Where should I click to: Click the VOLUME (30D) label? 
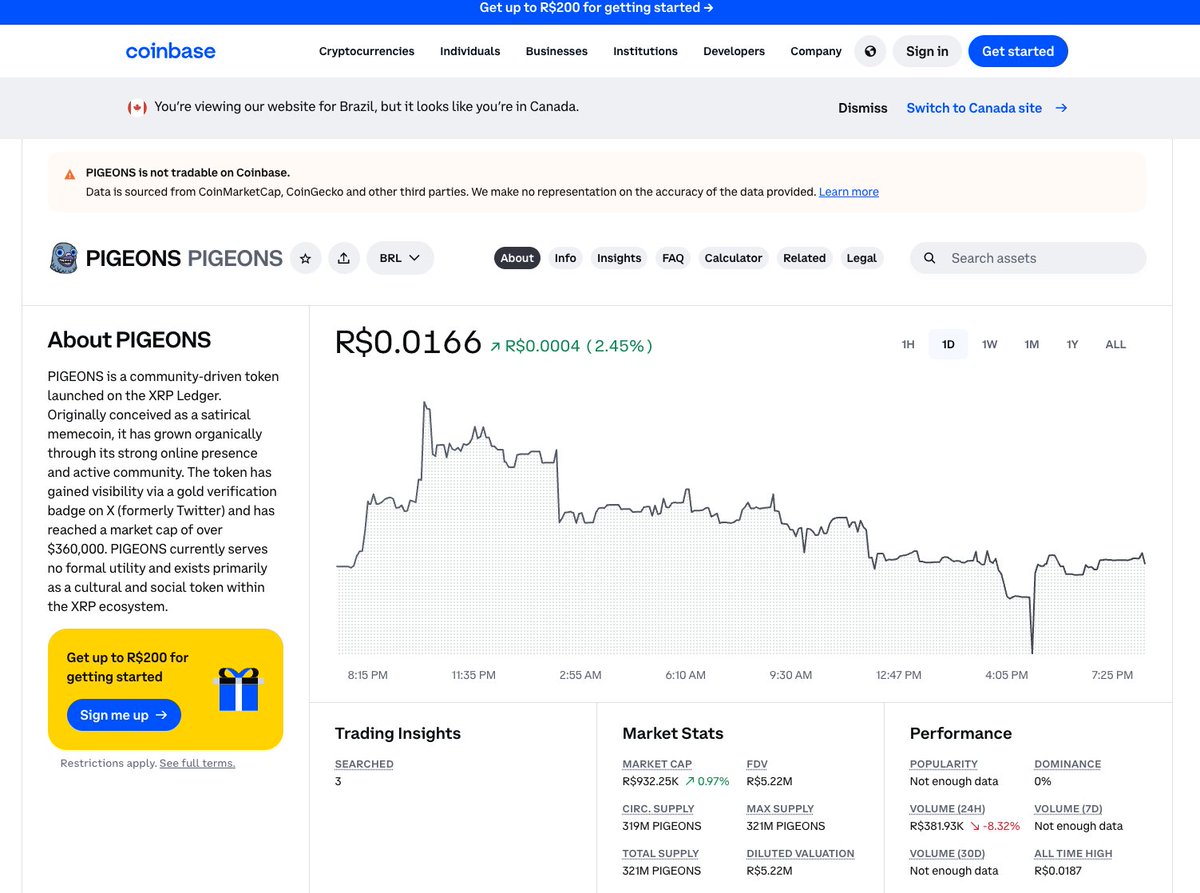coord(947,854)
